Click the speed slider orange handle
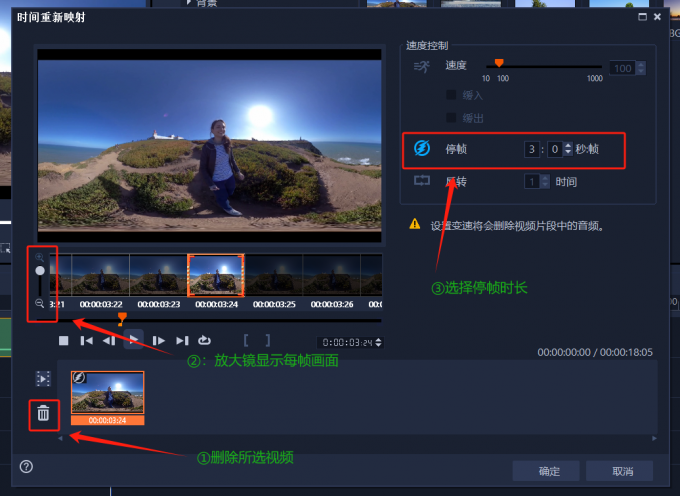The width and height of the screenshot is (680, 496). click(x=499, y=63)
